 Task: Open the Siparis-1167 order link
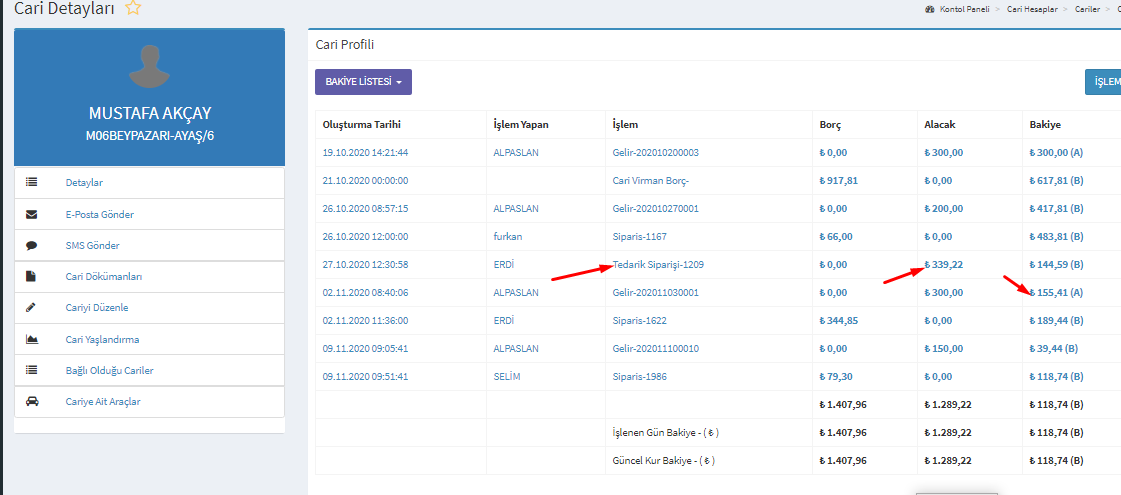(x=639, y=237)
